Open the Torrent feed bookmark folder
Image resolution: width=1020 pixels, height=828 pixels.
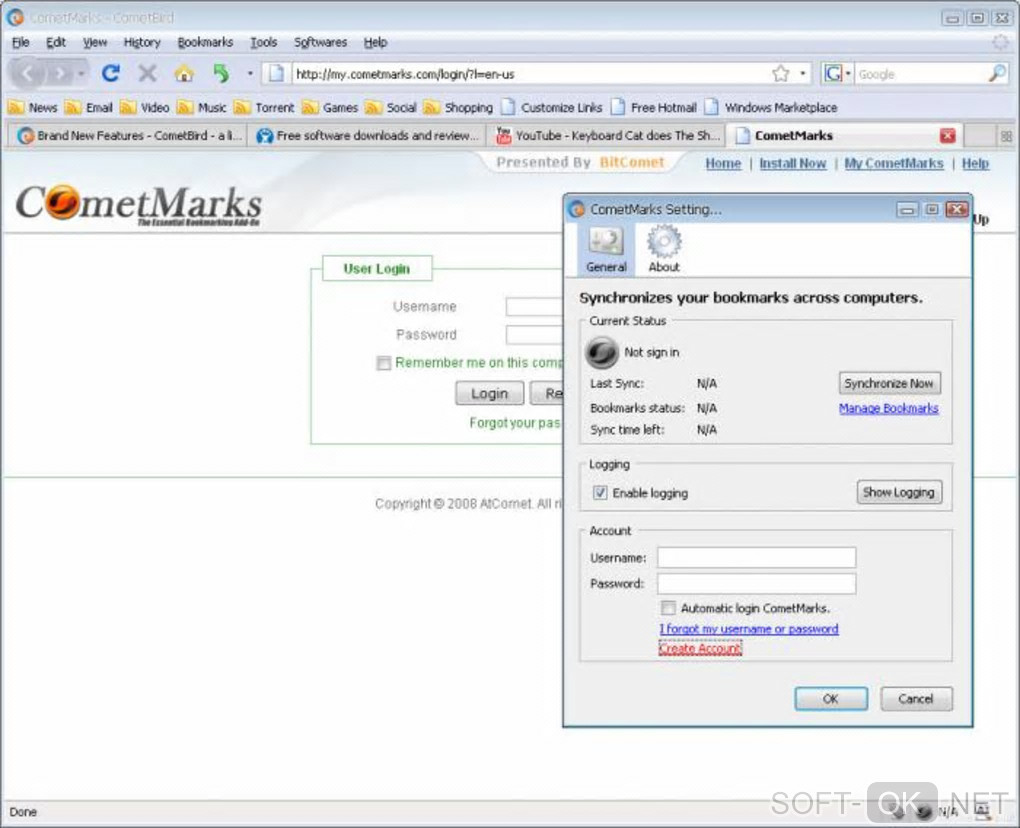point(264,107)
